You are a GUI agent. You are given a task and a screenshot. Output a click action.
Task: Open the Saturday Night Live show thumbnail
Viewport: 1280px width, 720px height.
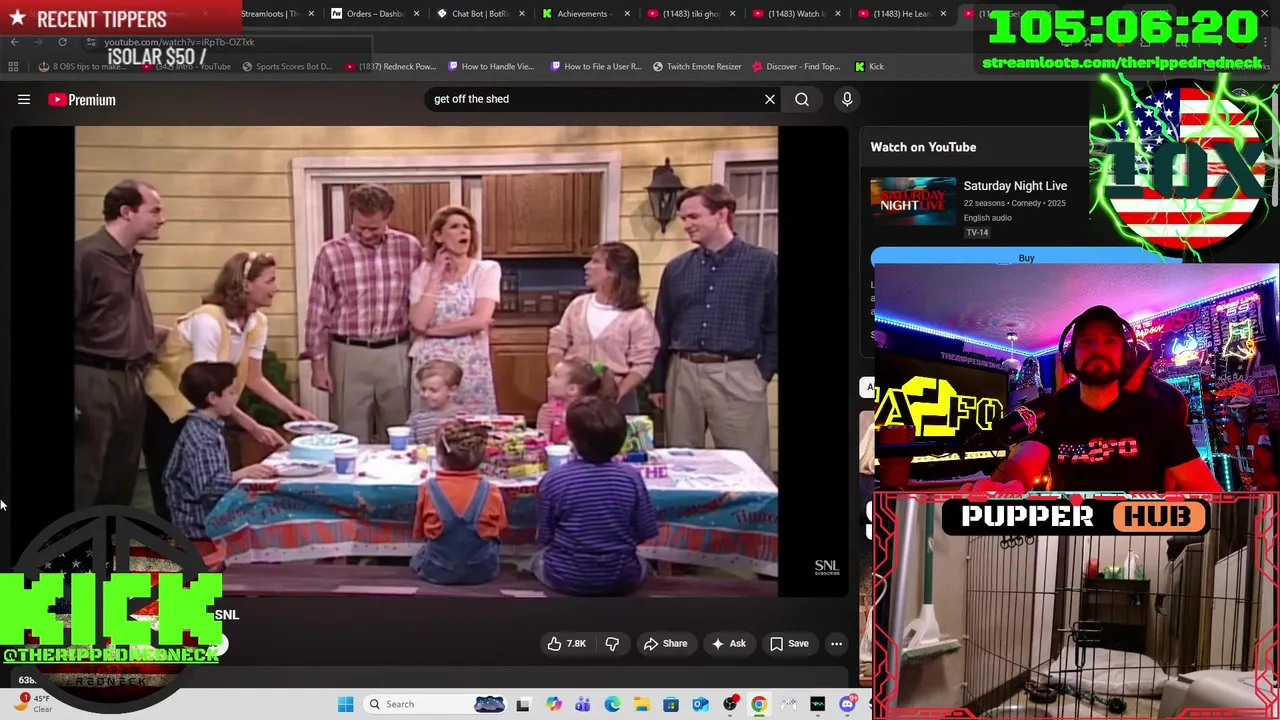(912, 202)
